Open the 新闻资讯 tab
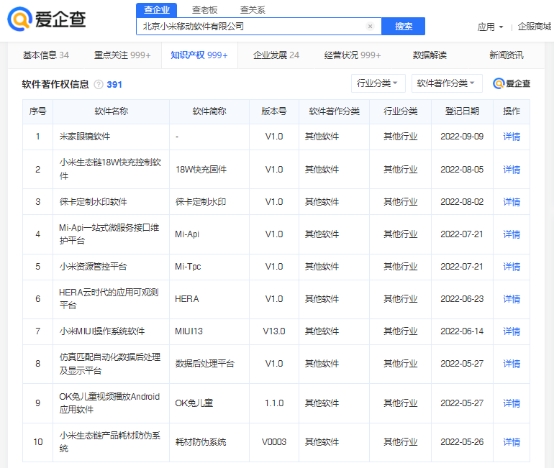Viewport: 554px width, 468px height. coord(506,55)
